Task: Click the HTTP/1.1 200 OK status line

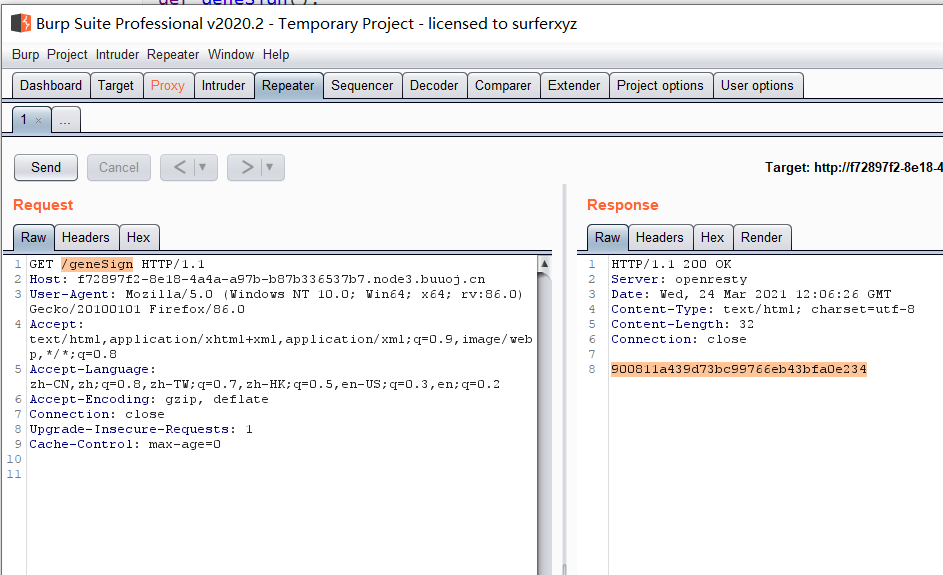Action: (671, 264)
